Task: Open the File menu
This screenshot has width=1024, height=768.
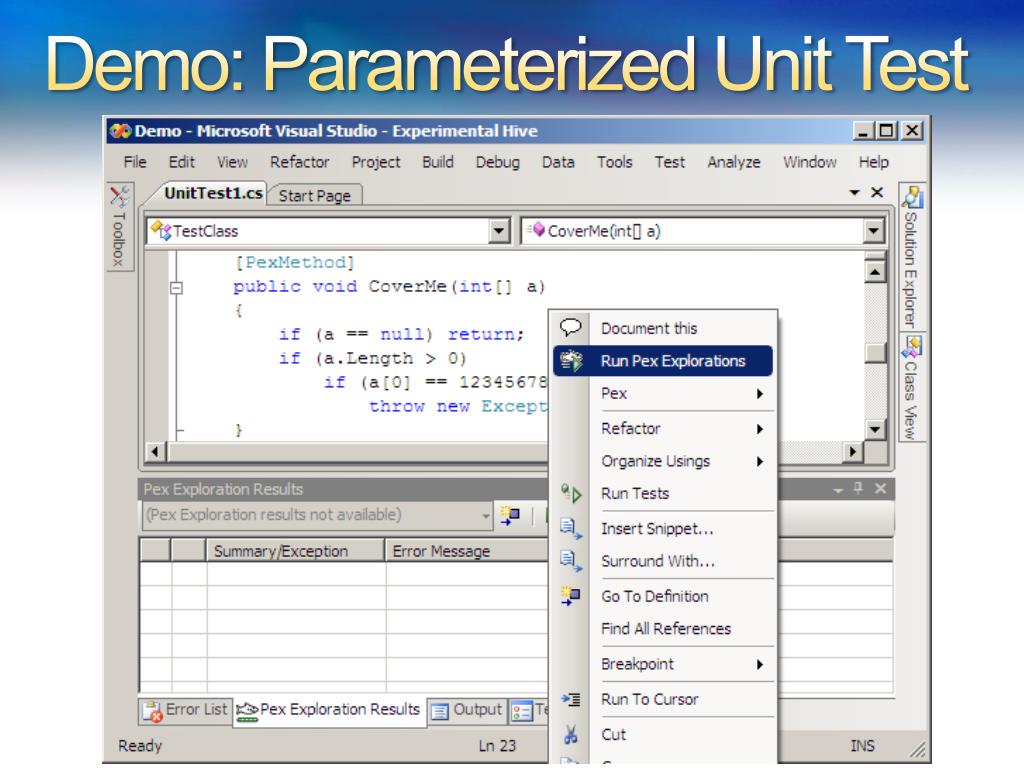Action: coord(135,162)
